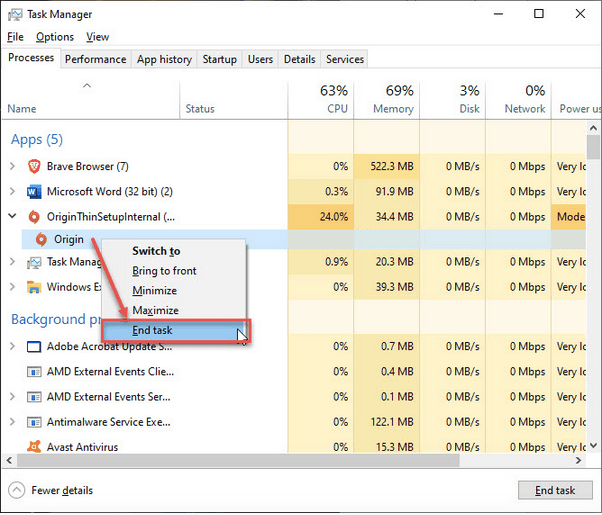Click the AMD External Events Client icon
This screenshot has height=515, width=602.
pyautogui.click(x=34, y=372)
